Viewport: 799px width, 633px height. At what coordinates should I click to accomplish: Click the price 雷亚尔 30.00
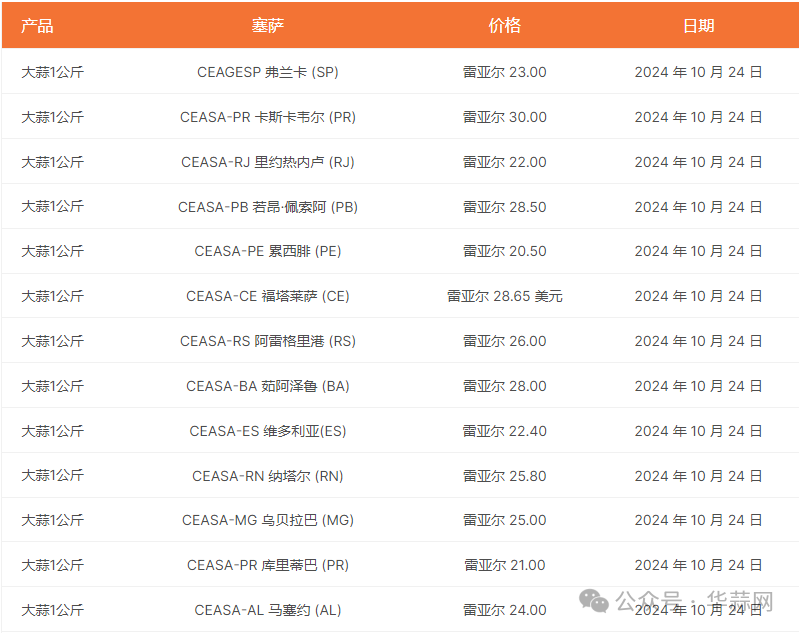[504, 117]
